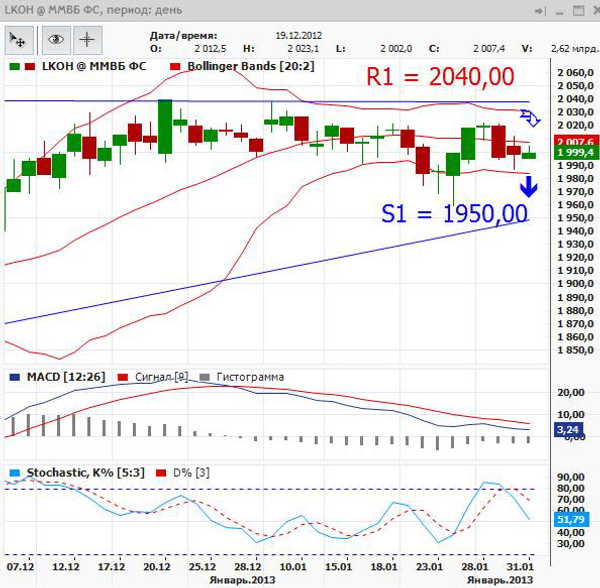Click the 2 060,0 price axis label
Image resolution: width=600 pixels, height=588 pixels.
[x=576, y=73]
